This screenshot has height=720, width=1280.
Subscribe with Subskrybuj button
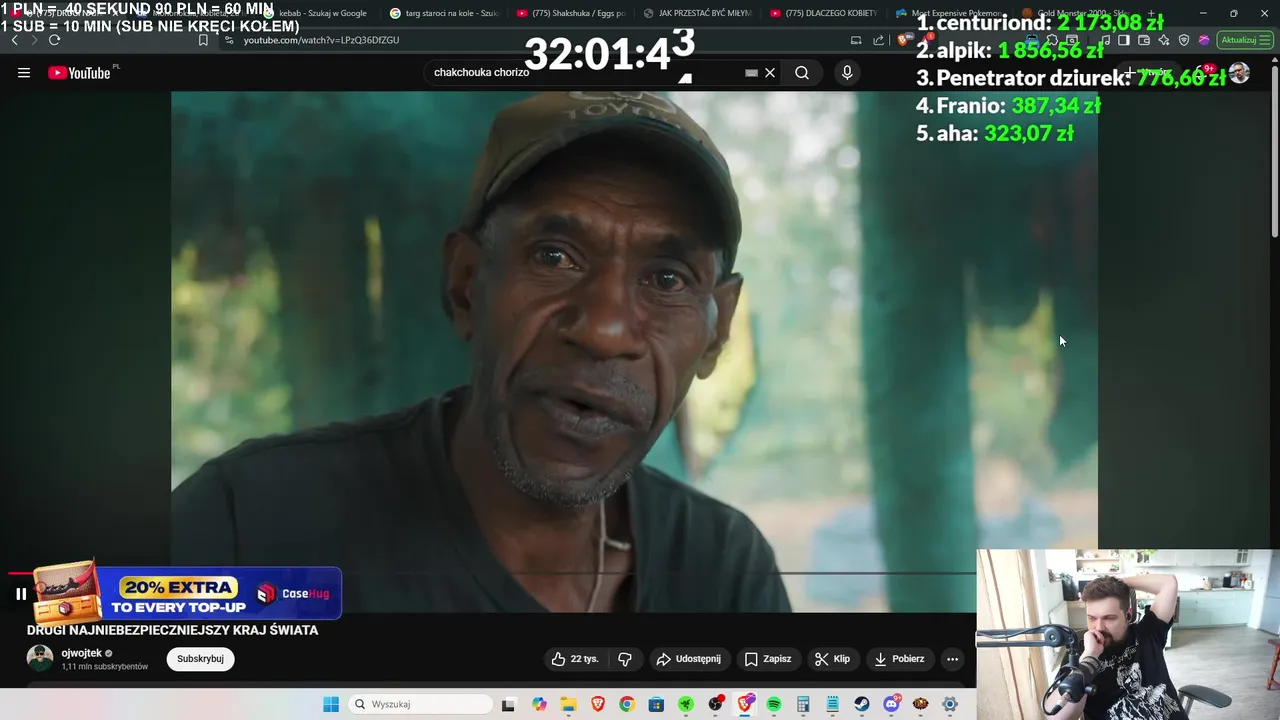(200, 659)
